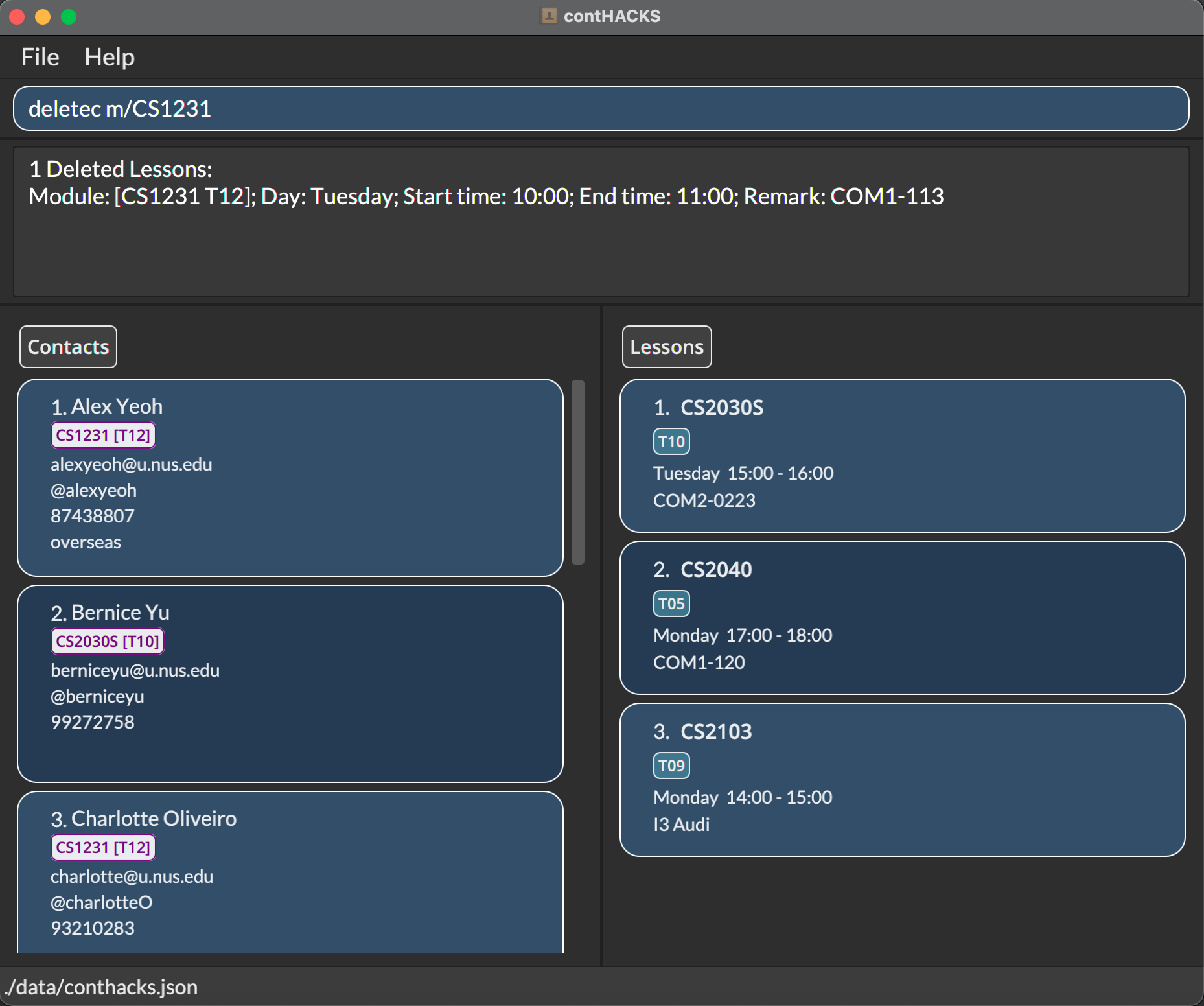Click Charlotte Oliveiro's CS1231 [T12] tag
Viewport: 1204px width, 1006px height.
click(103, 847)
